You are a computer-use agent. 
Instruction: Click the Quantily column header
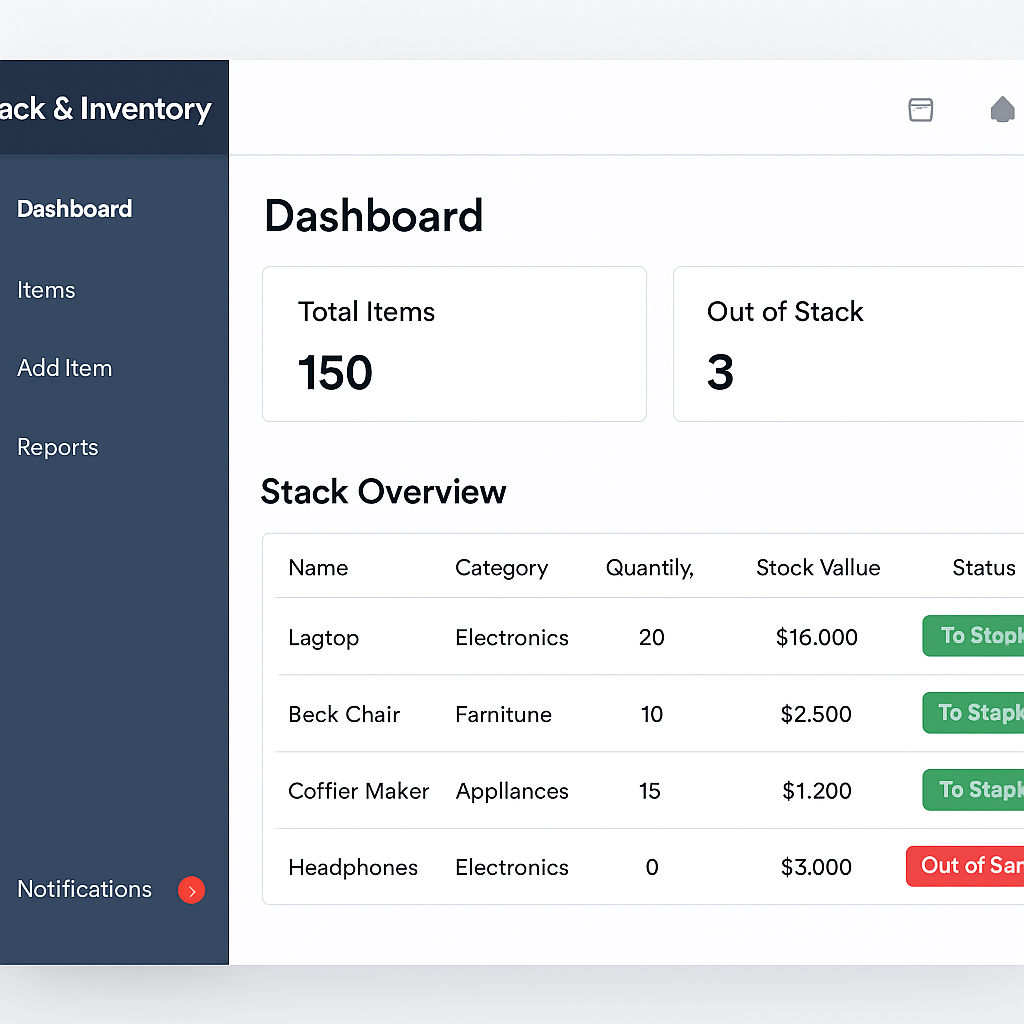pyautogui.click(x=650, y=567)
